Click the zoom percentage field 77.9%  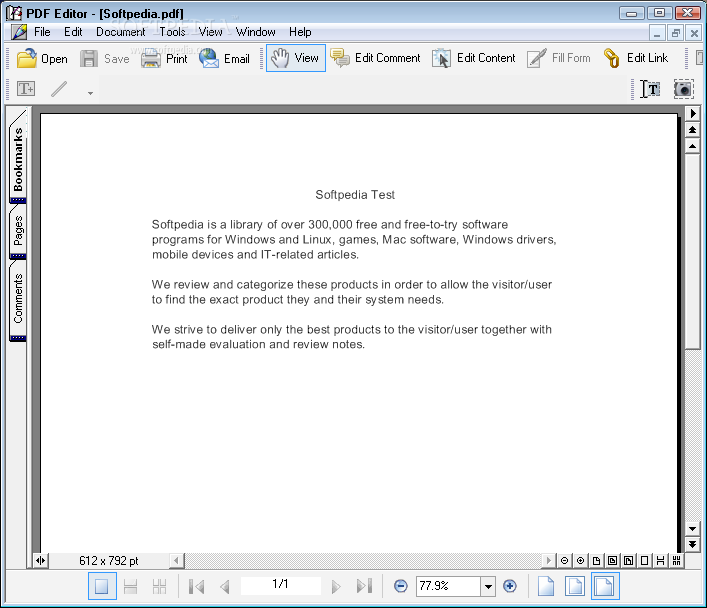click(448, 586)
